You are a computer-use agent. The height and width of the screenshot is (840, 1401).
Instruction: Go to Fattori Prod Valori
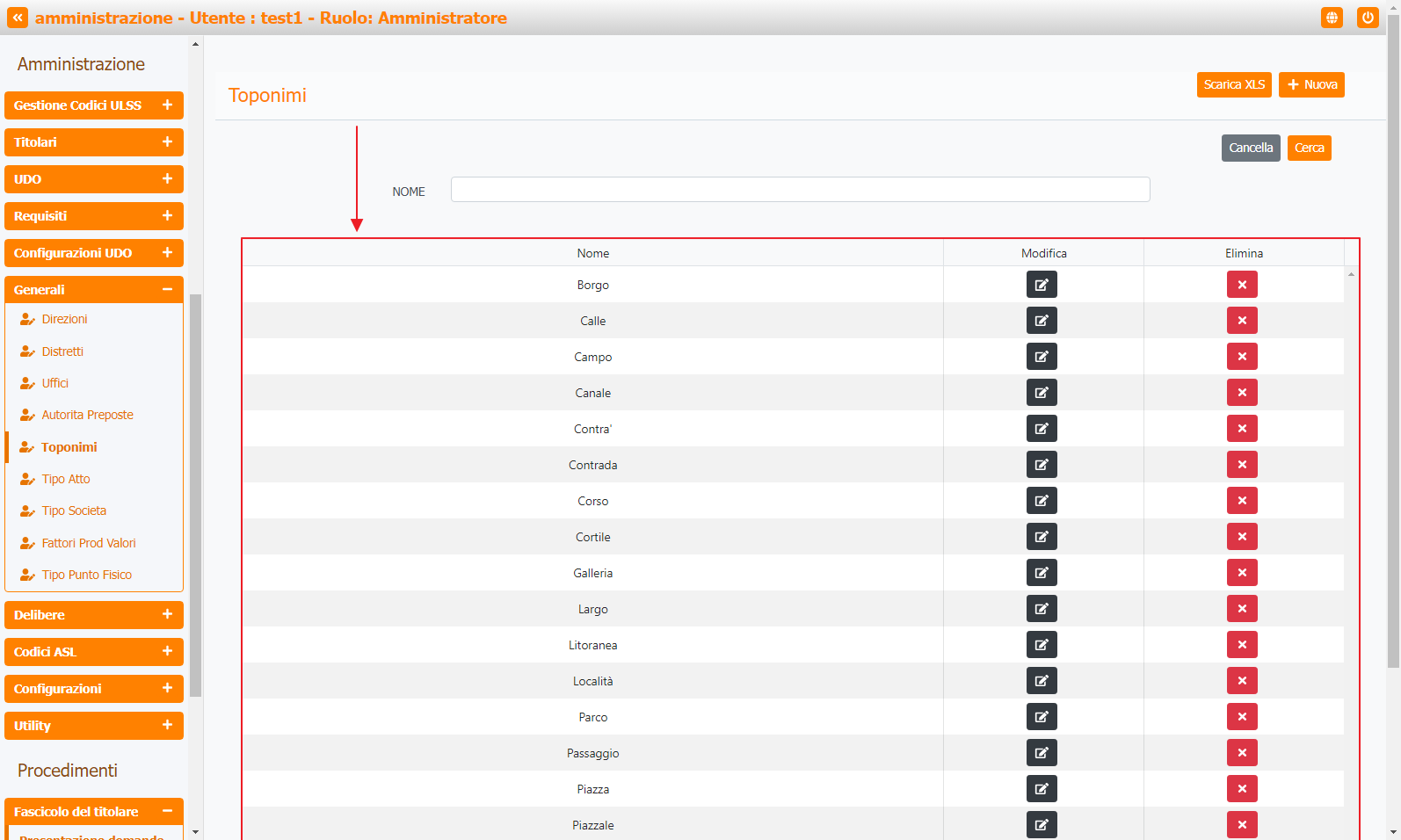pos(89,543)
